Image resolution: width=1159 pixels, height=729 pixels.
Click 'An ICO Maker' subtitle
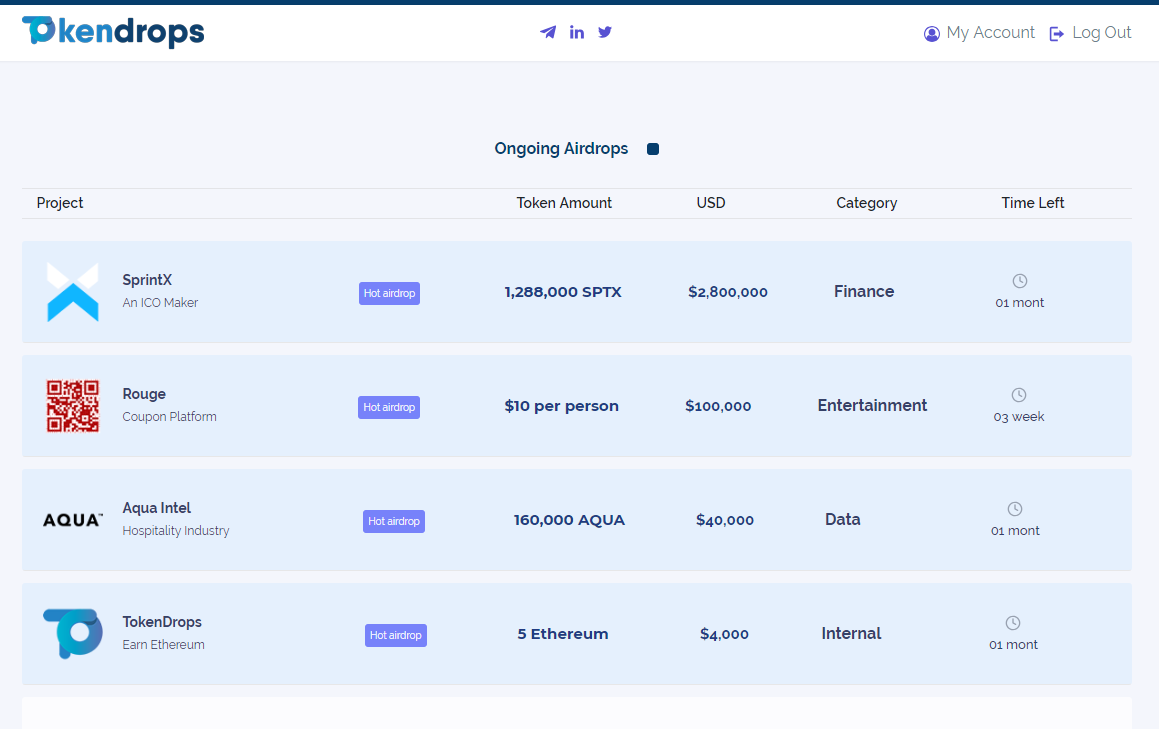coord(160,302)
